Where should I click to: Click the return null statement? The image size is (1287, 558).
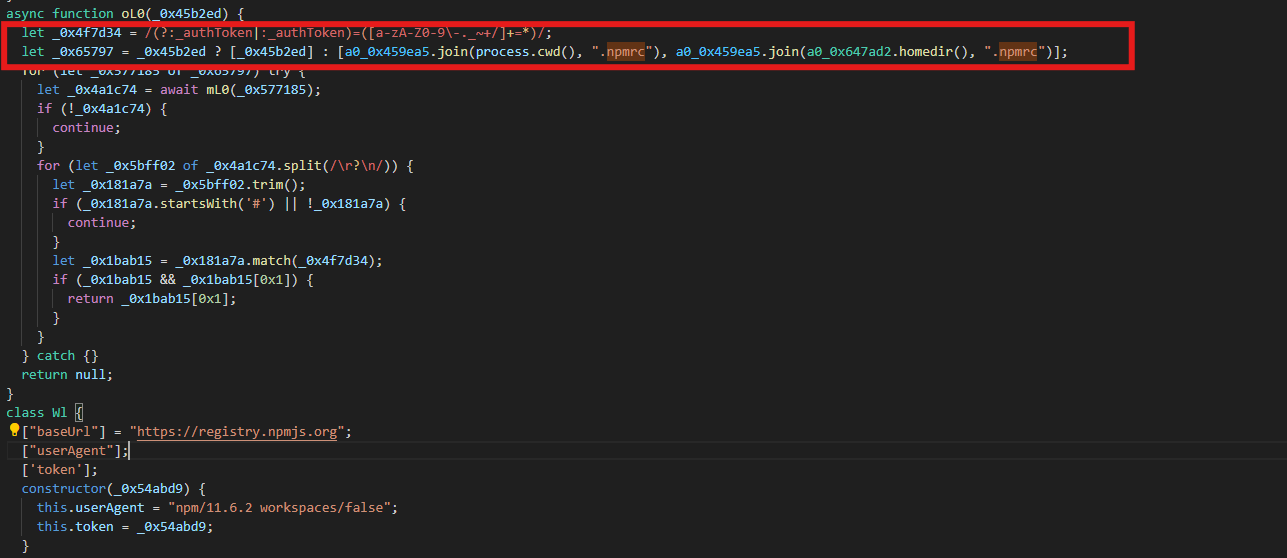coord(67,375)
